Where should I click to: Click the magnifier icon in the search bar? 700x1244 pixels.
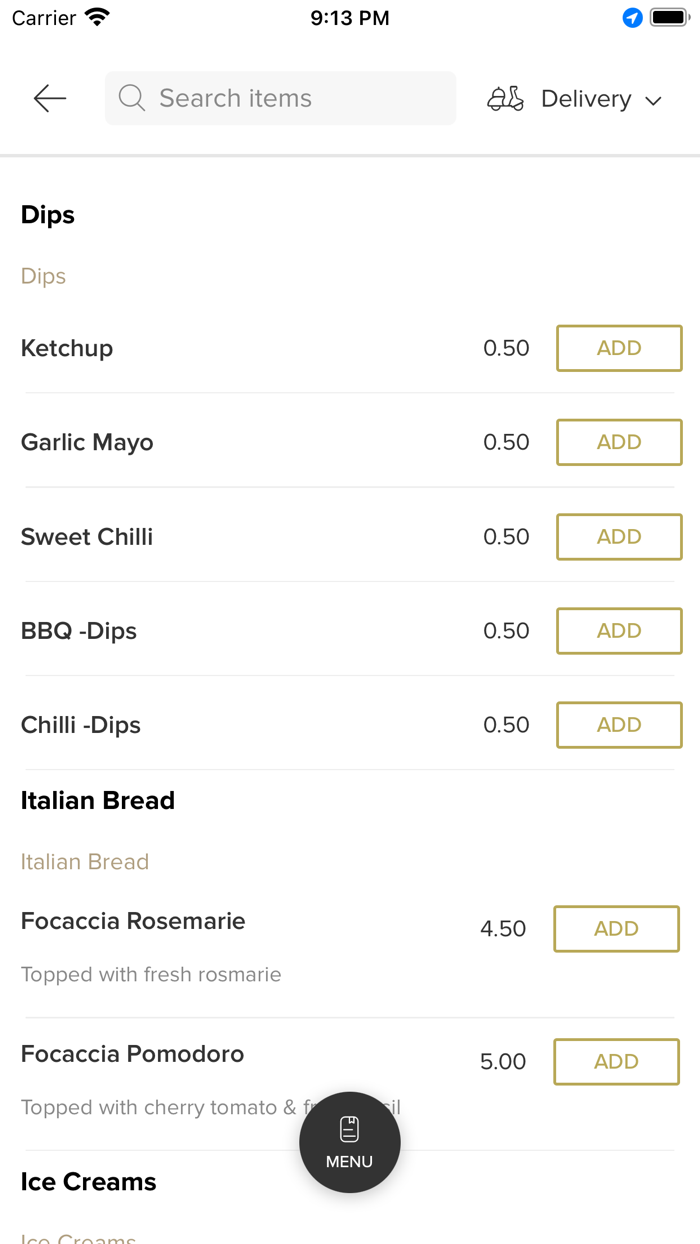pyautogui.click(x=131, y=98)
